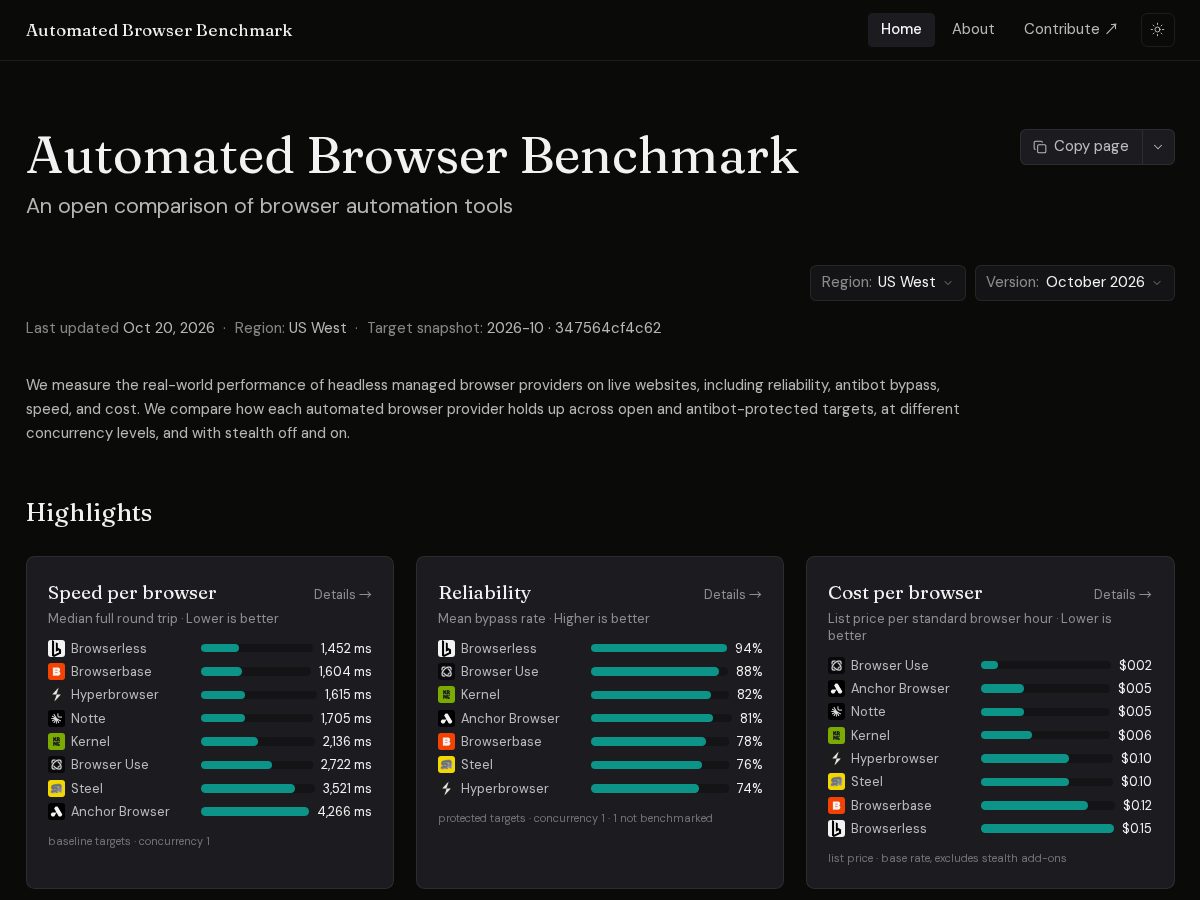
Task: Go to the Home nav tab
Action: pyautogui.click(x=901, y=30)
